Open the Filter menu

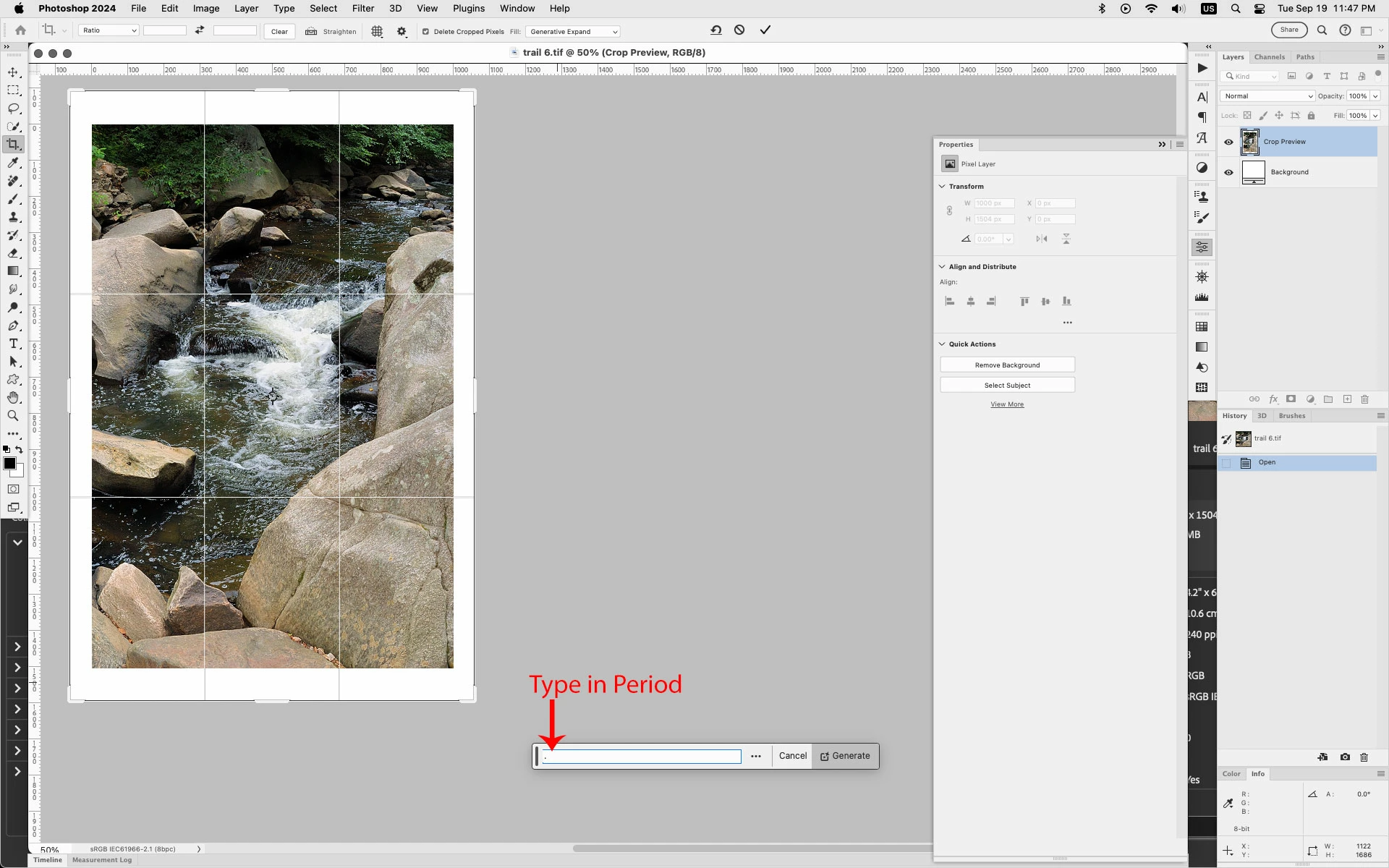362,9
